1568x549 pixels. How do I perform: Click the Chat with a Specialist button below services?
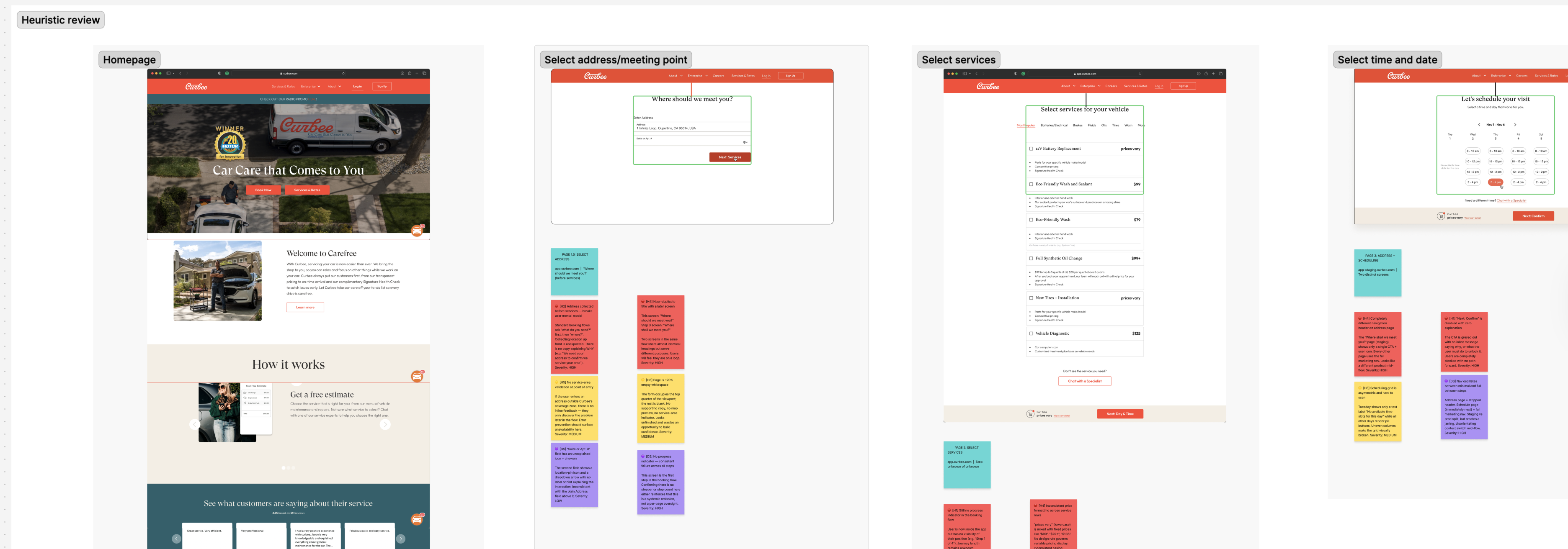tap(1085, 381)
